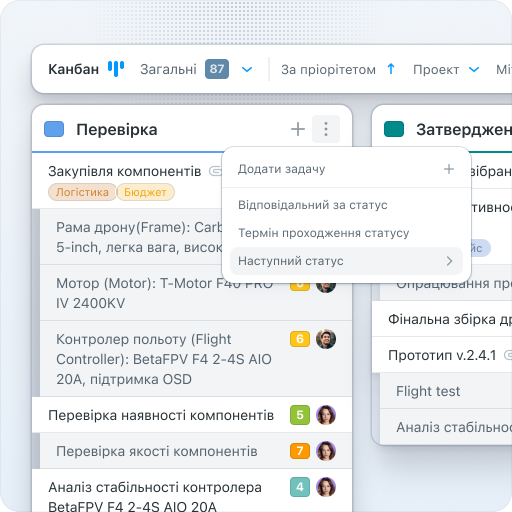This screenshot has width=512, height=512.
Task: Click assignee avatar on Аналіз стабільності контролера
Action: point(326,487)
